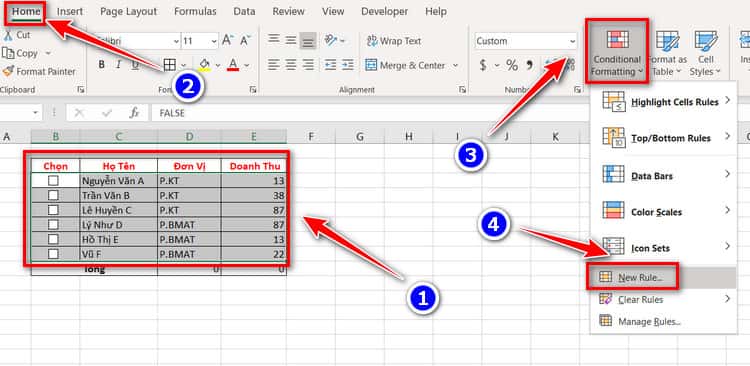Viewport: 750px width, 366px height.
Task: Open the Name Box dropdown arrow
Action: tap(35, 113)
